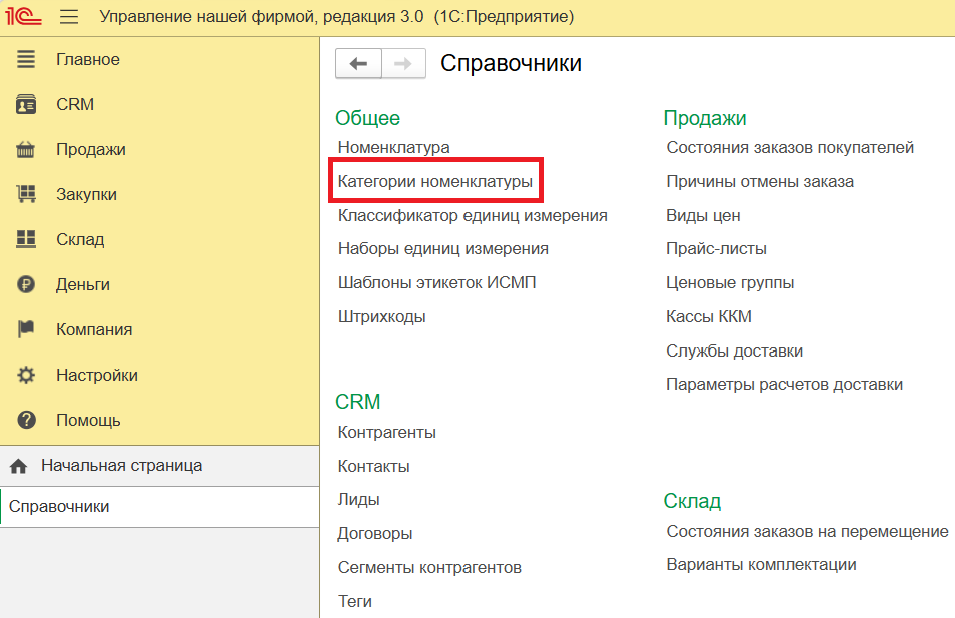The height and width of the screenshot is (618, 955).
Task: Open Сегменты контрагентов link
Action: coord(430,567)
